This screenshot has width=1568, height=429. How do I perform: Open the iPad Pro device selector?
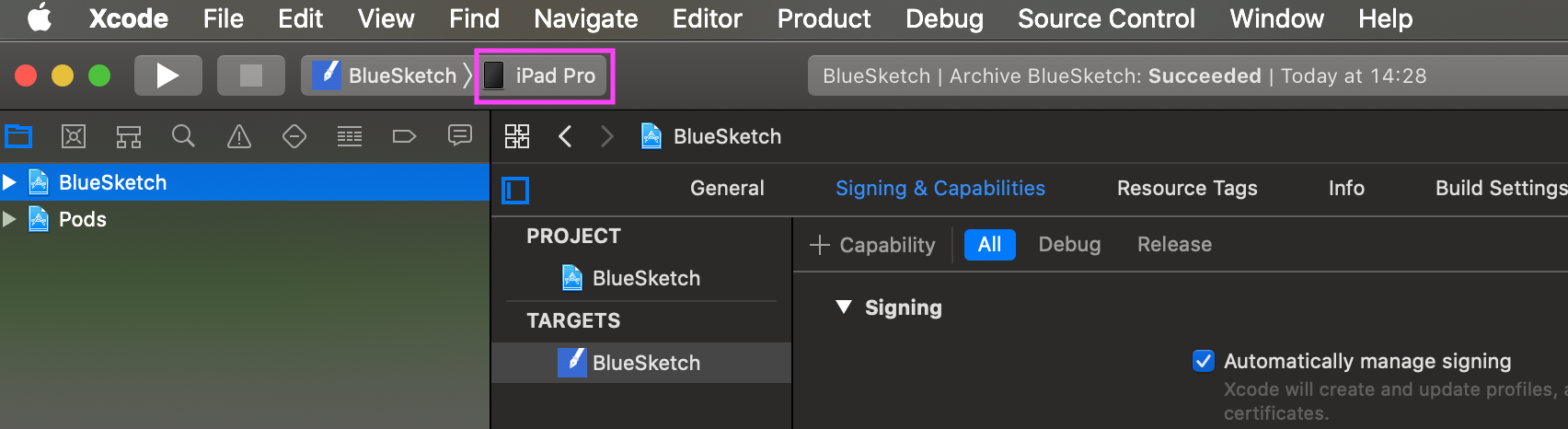coord(544,75)
